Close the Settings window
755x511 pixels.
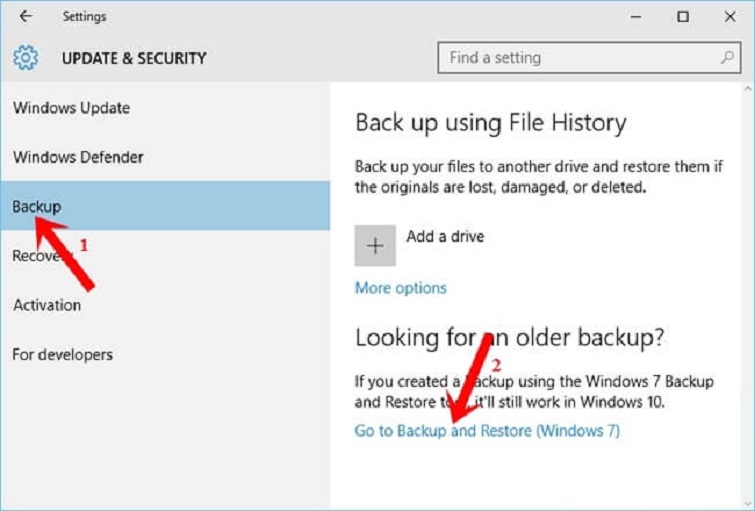tap(730, 17)
